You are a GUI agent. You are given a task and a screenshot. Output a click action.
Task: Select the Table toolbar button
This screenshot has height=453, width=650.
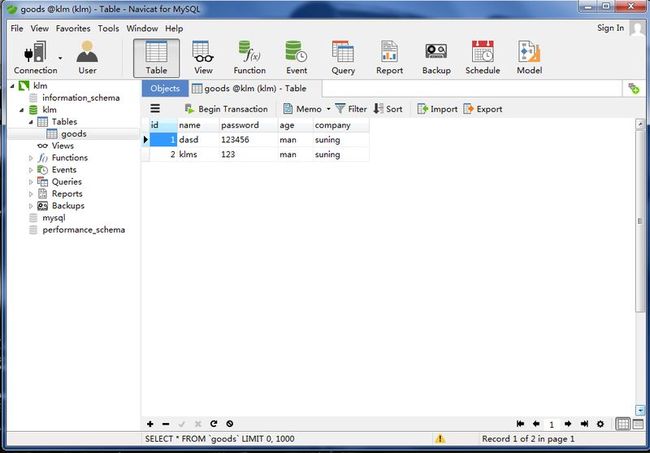[x=156, y=58]
